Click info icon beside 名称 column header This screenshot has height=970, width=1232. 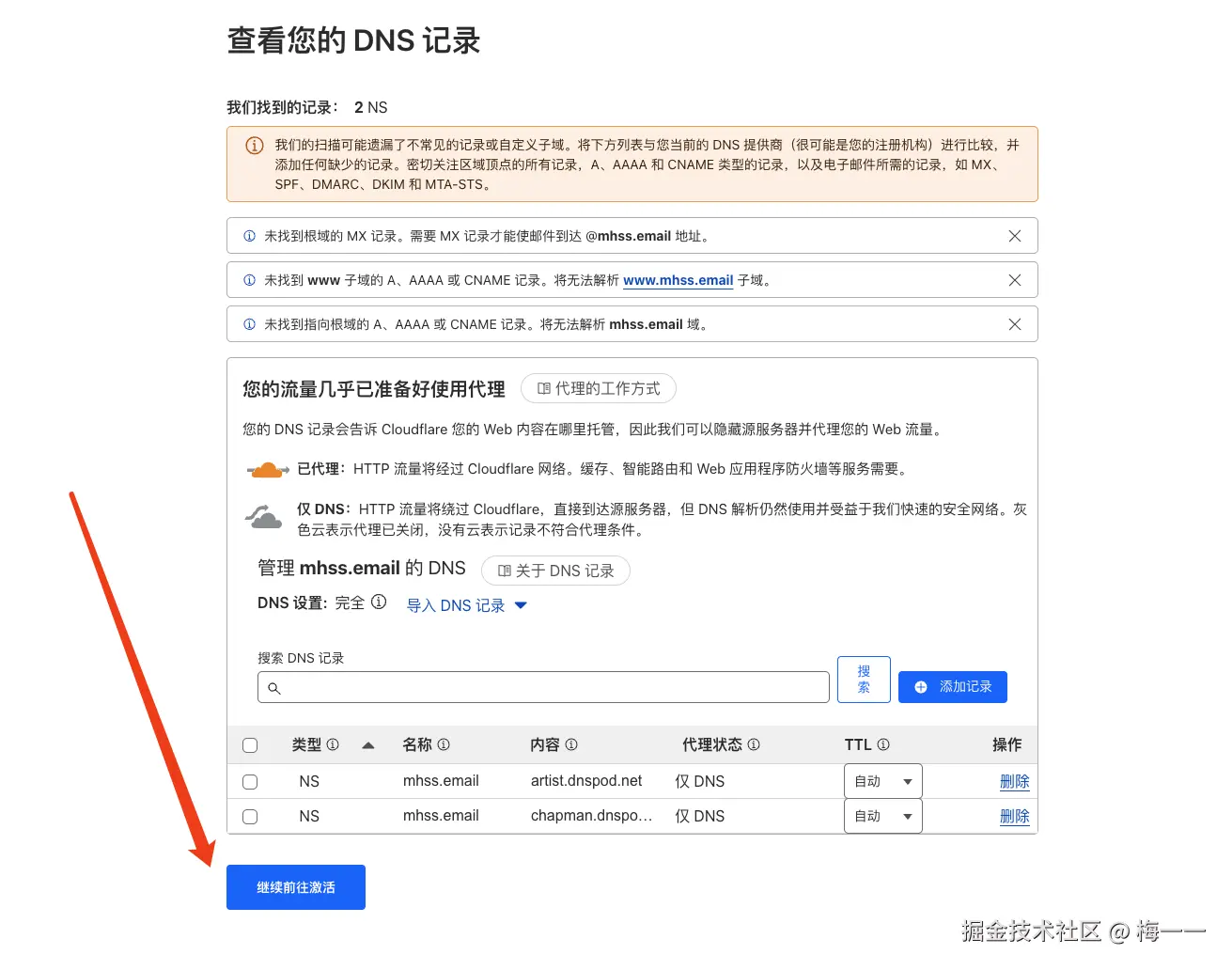coord(444,744)
